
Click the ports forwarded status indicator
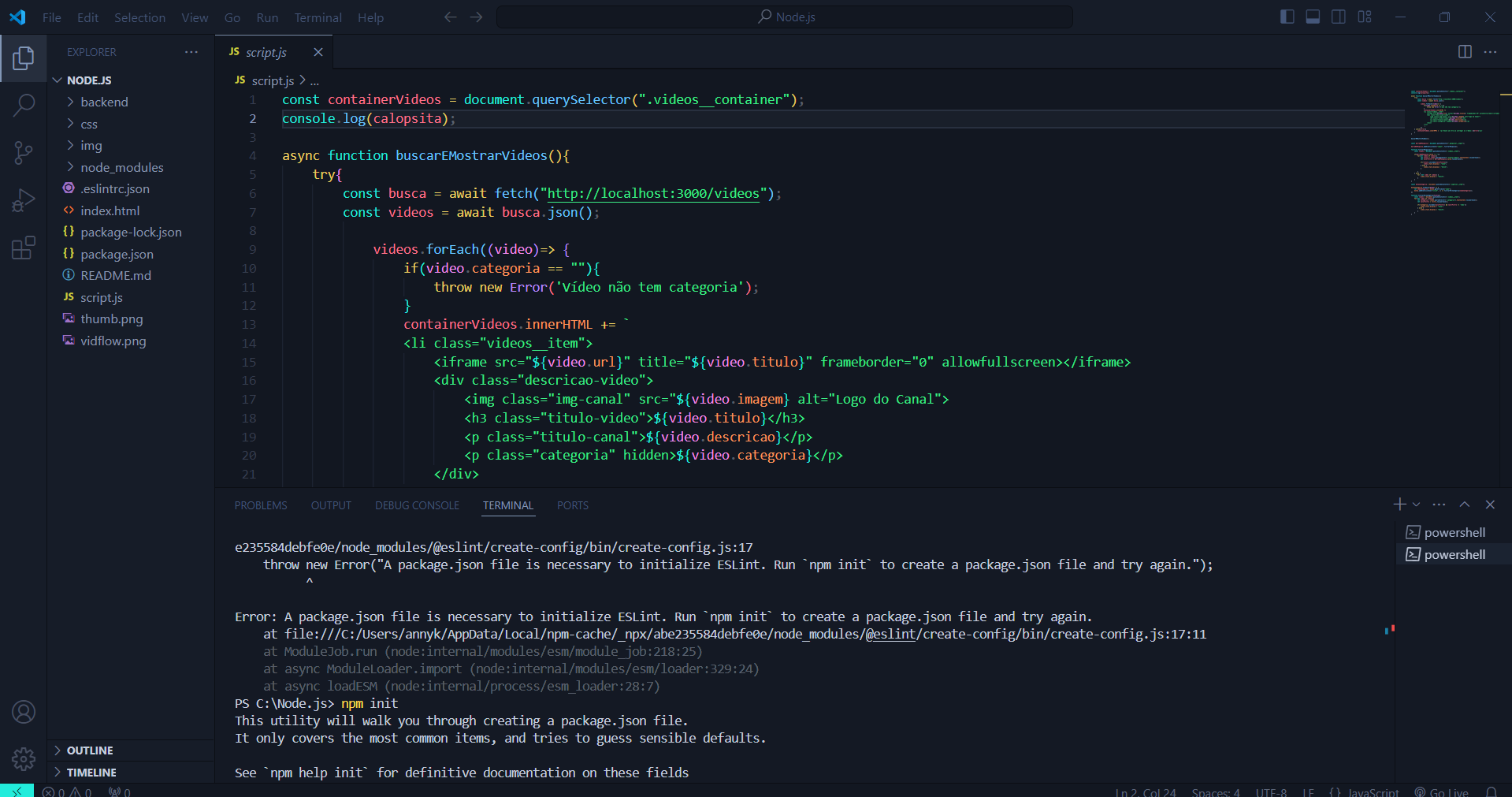(120, 791)
